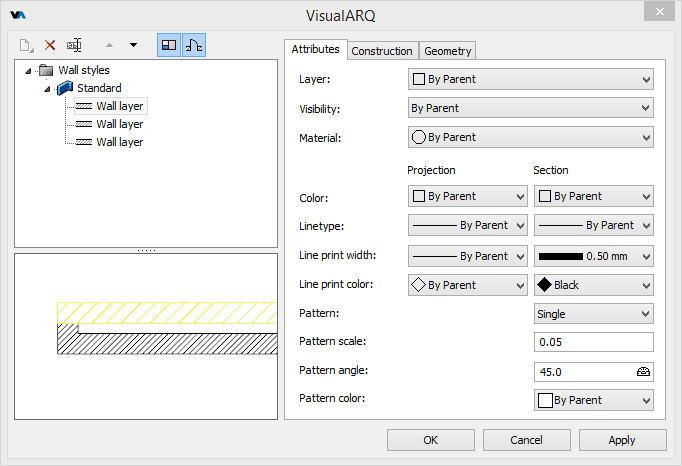
Task: Click the angle picker icon in Pattern angle
Action: [x=643, y=372]
